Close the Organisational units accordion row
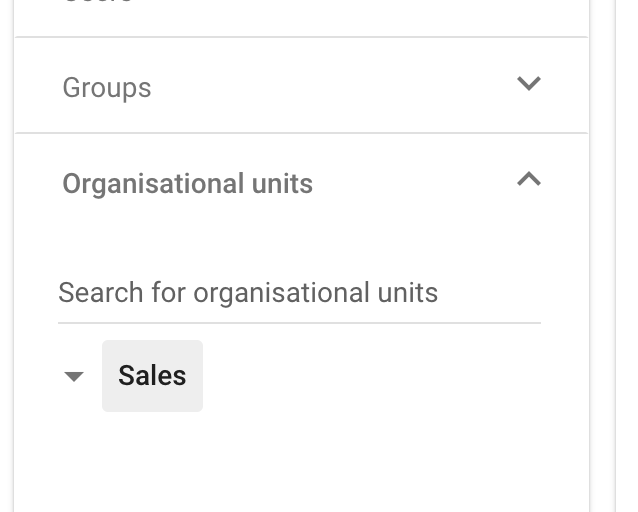Image resolution: width=638 pixels, height=512 pixels. (x=300, y=182)
